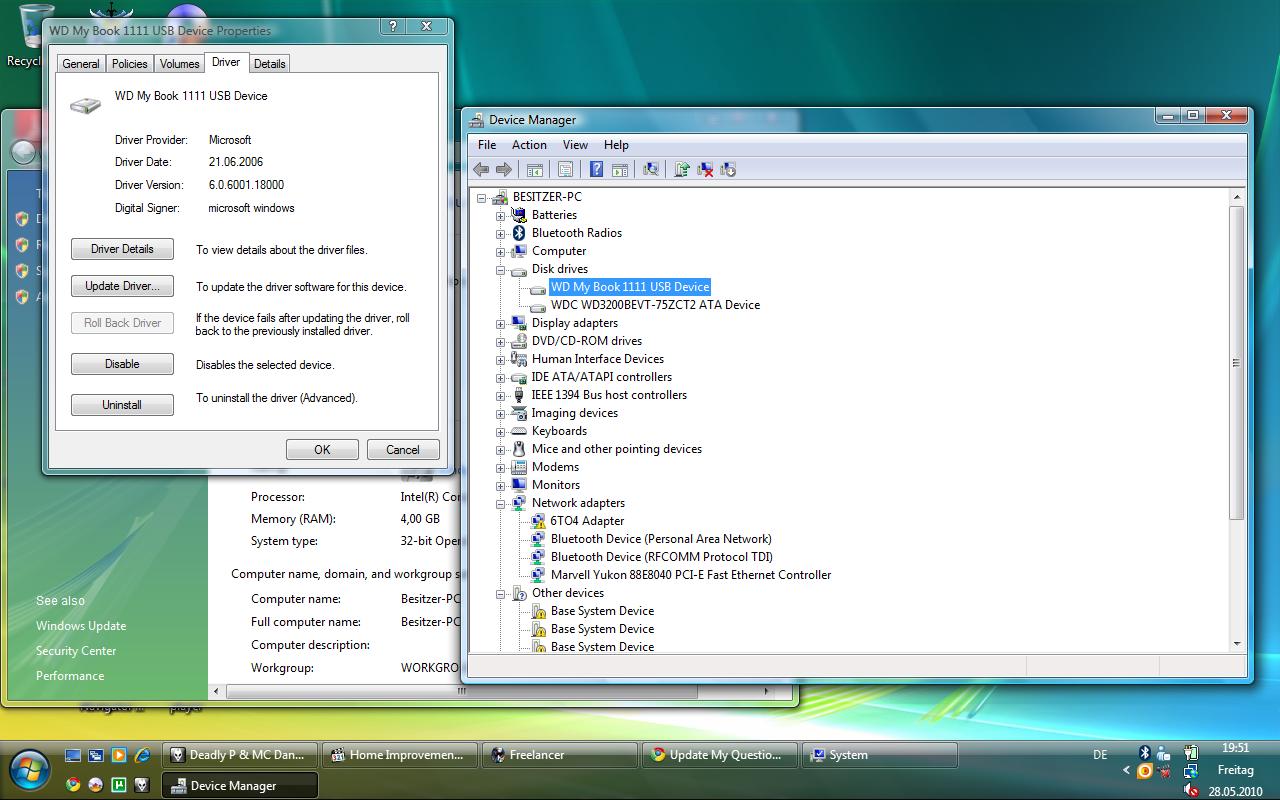Click the blue Help question-mark toolbar icon
Screen dimensions: 1280x800
(x=597, y=170)
